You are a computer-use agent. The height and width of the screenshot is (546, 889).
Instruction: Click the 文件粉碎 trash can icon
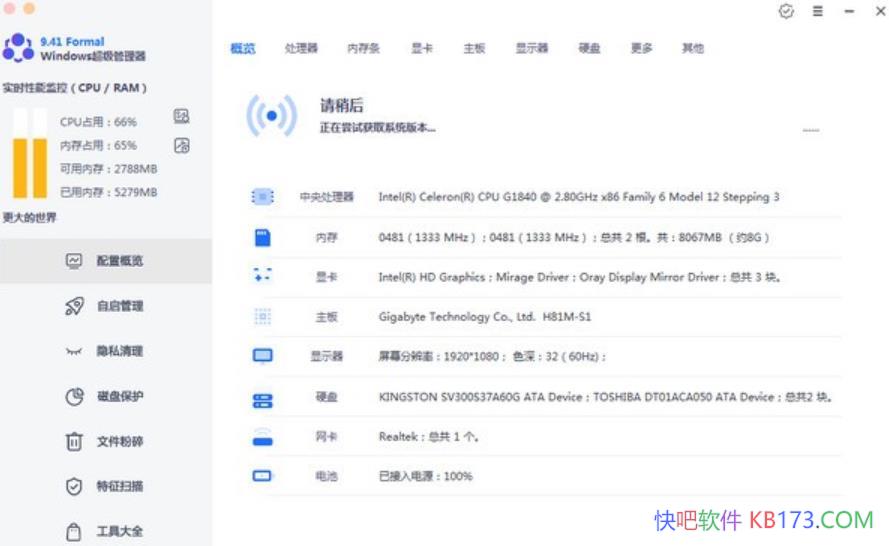pyautogui.click(x=74, y=441)
